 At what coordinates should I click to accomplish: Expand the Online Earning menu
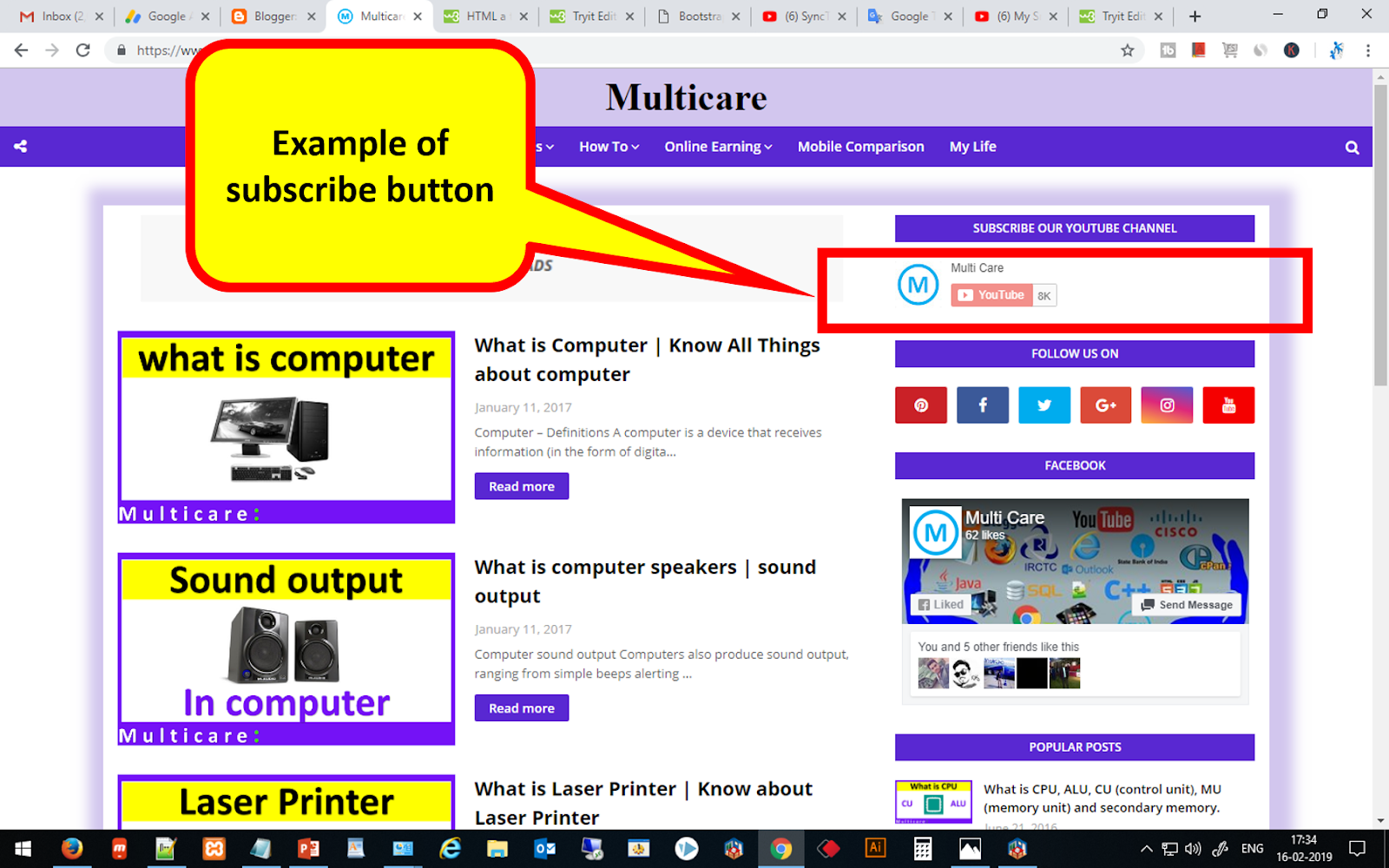(718, 147)
